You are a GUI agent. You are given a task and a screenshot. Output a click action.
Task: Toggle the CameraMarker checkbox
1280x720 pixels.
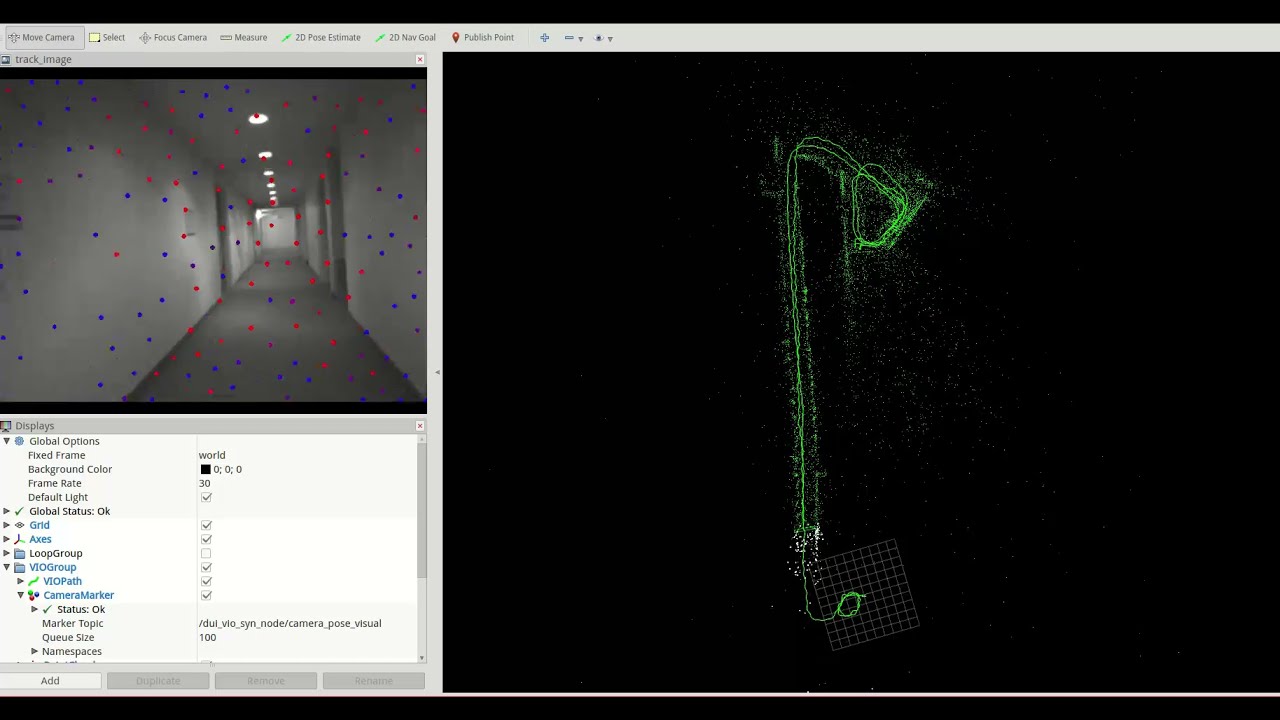coord(206,595)
